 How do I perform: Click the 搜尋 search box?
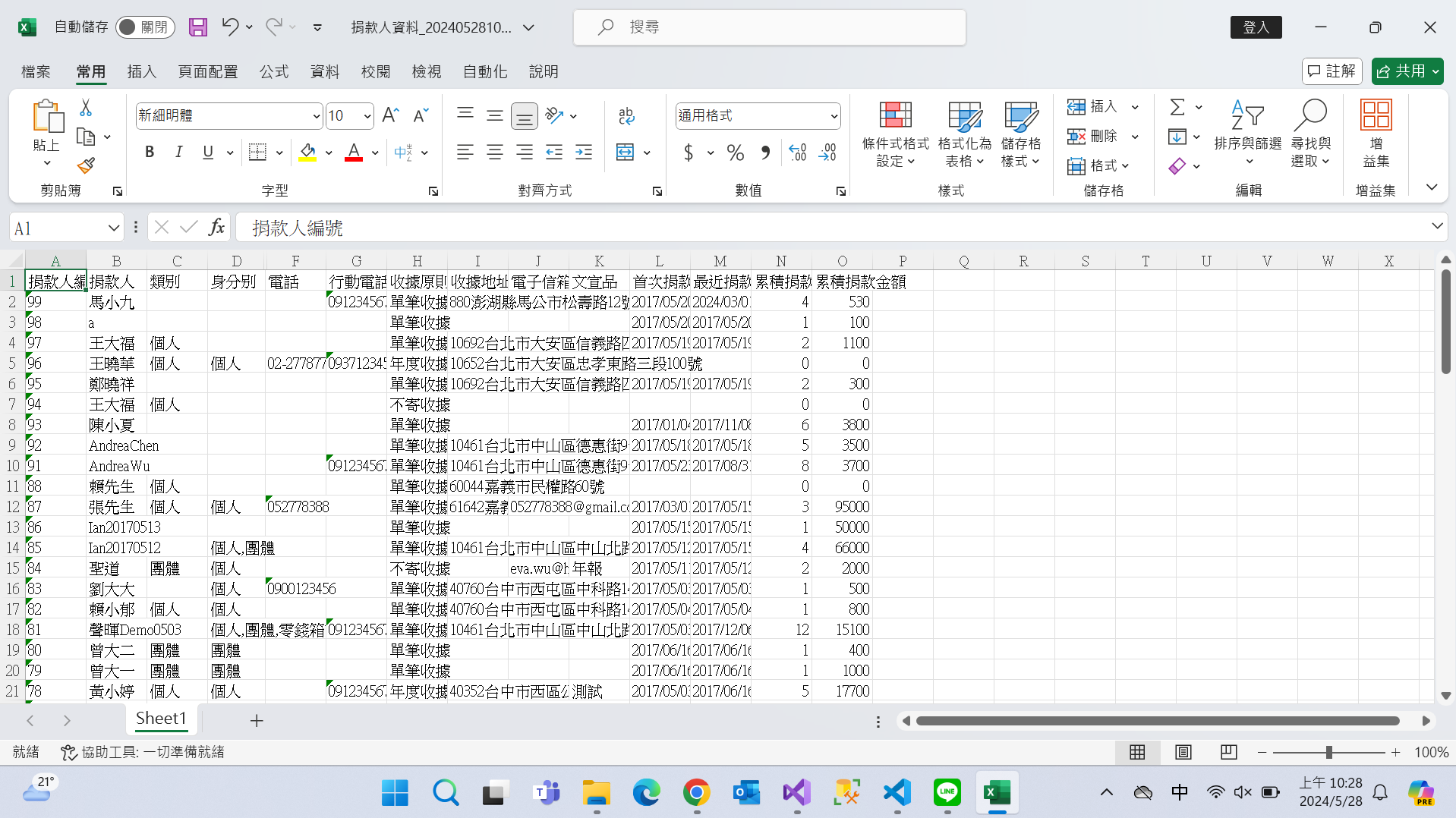coord(769,27)
